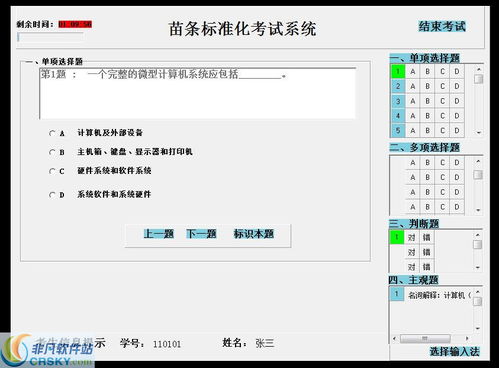Select radio option D 系统软件和系统硬件
The height and width of the screenshot is (368, 499).
tap(52, 195)
